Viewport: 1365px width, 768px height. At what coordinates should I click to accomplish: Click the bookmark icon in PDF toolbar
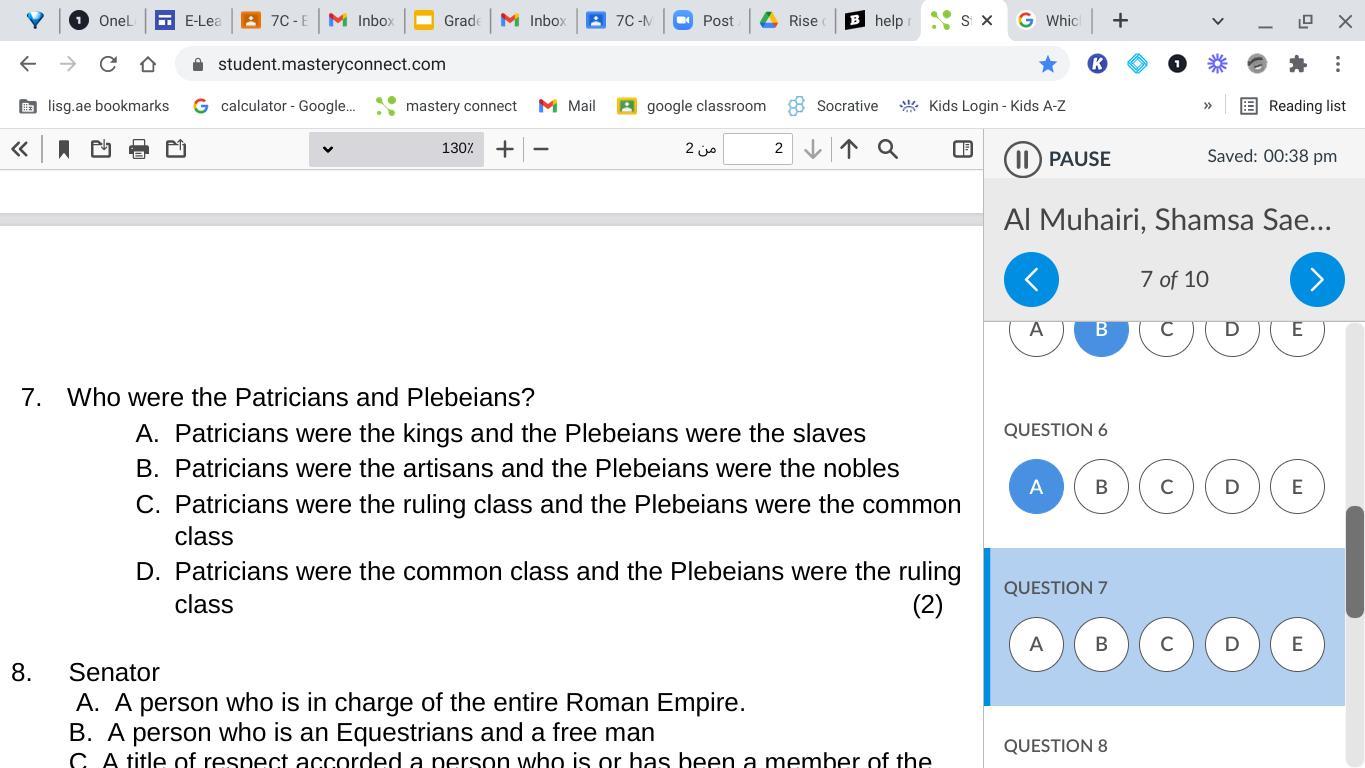(64, 149)
